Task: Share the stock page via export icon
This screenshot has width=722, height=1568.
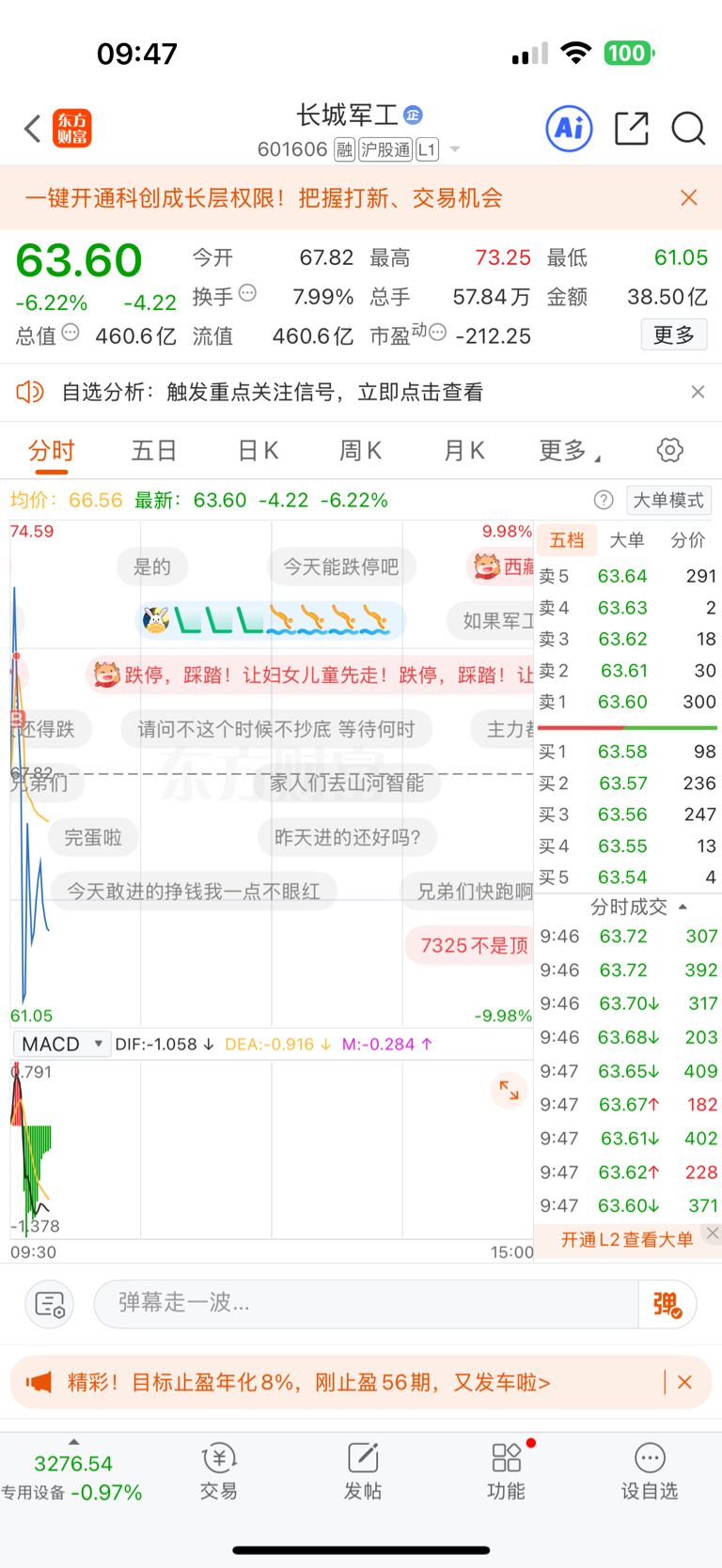Action: tap(632, 128)
